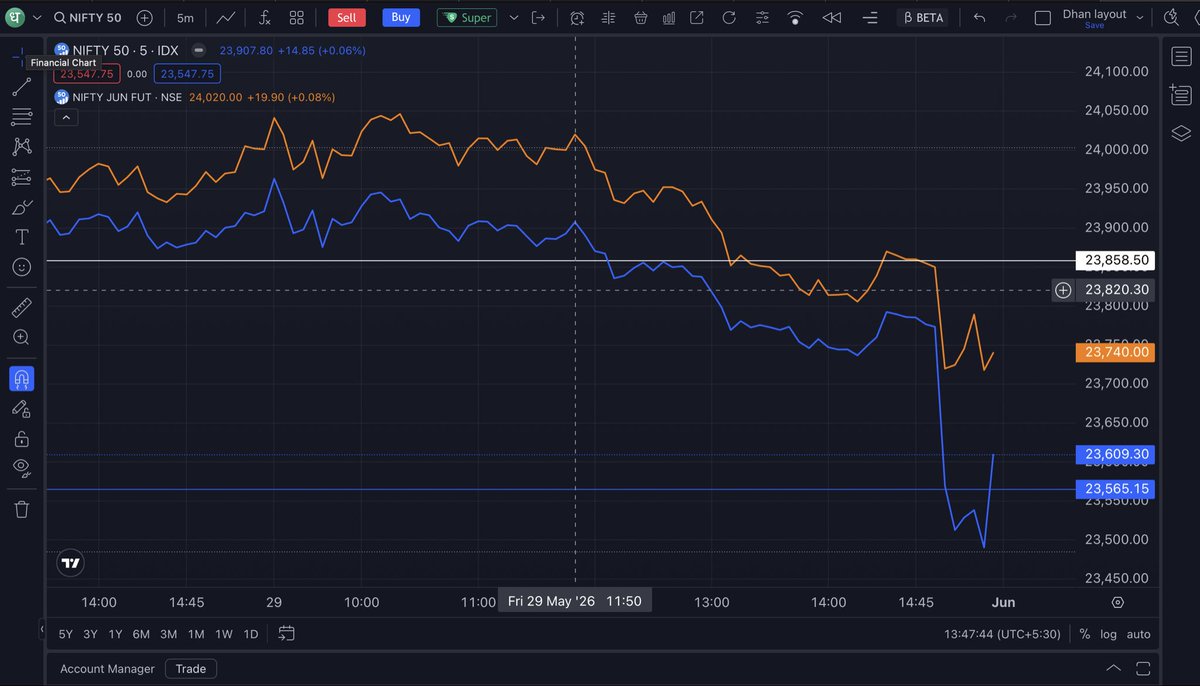Click the wifi-shaped signal icon
Viewport: 1200px width, 686px height.
pyautogui.click(x=796, y=17)
